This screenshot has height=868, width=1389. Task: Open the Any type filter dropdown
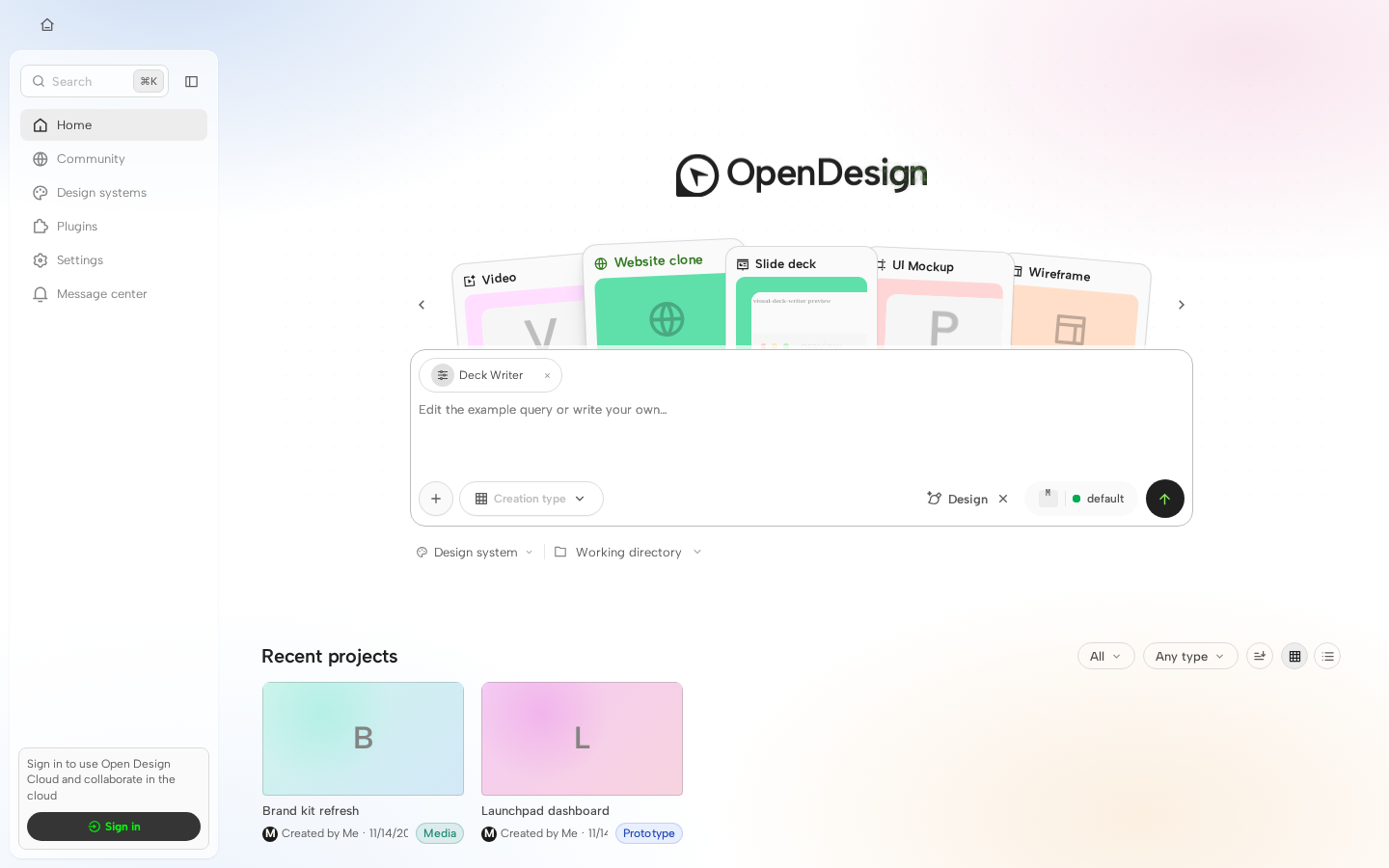pyautogui.click(x=1190, y=656)
